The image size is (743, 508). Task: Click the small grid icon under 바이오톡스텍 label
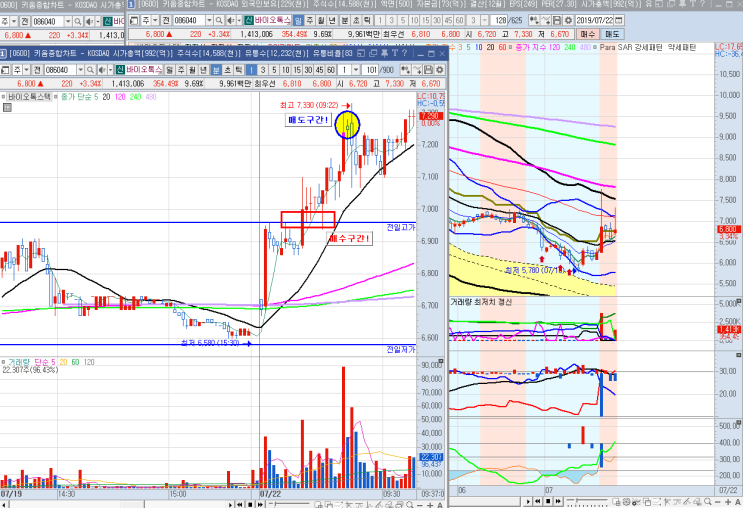(7, 108)
